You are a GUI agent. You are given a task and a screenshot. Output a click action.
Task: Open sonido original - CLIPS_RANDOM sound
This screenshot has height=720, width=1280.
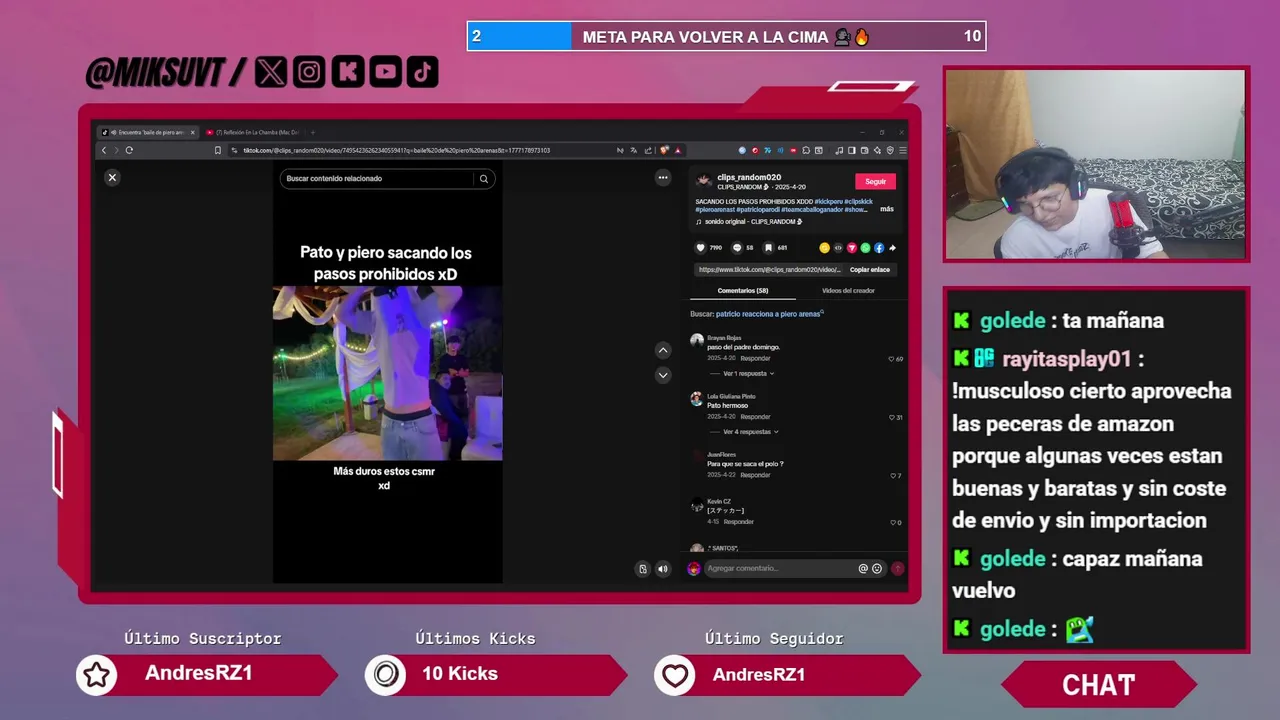750,221
